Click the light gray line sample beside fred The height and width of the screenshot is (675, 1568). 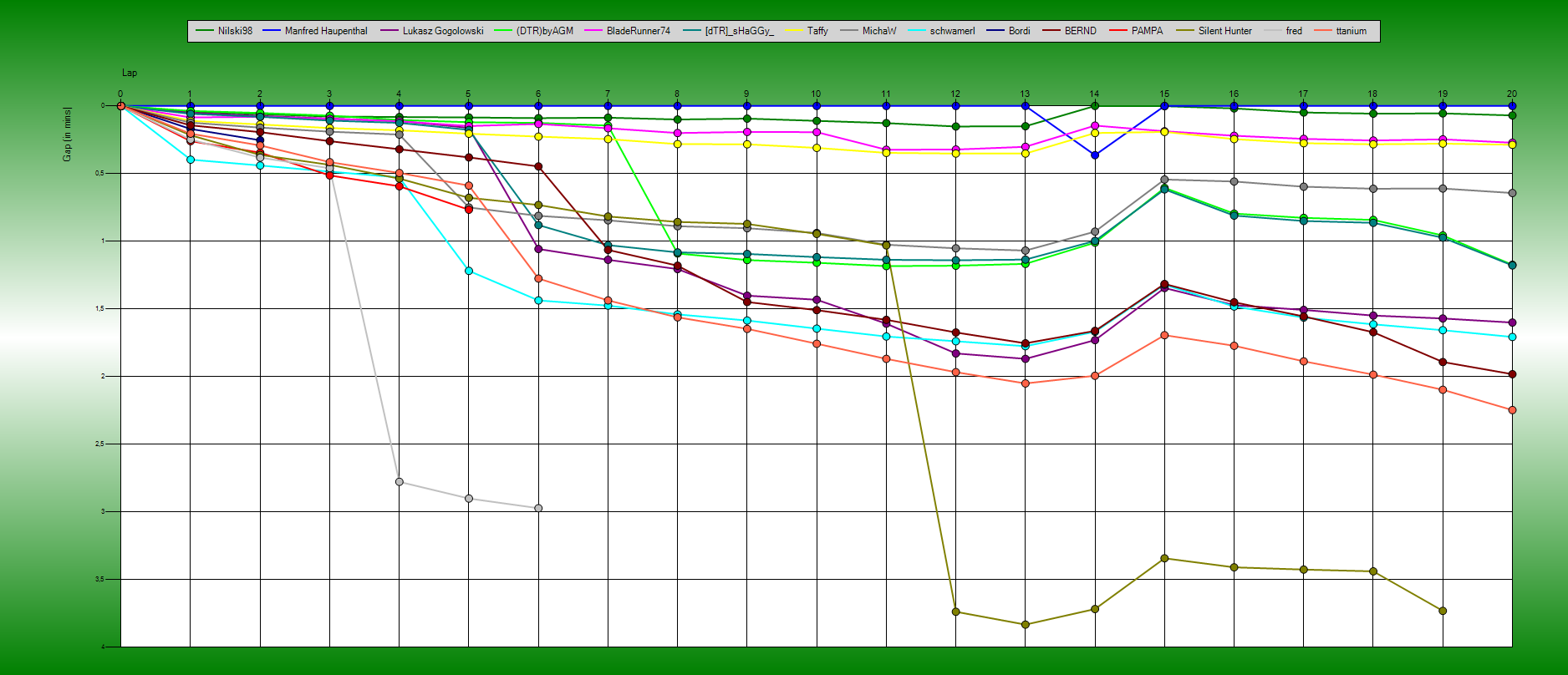click(x=1273, y=31)
